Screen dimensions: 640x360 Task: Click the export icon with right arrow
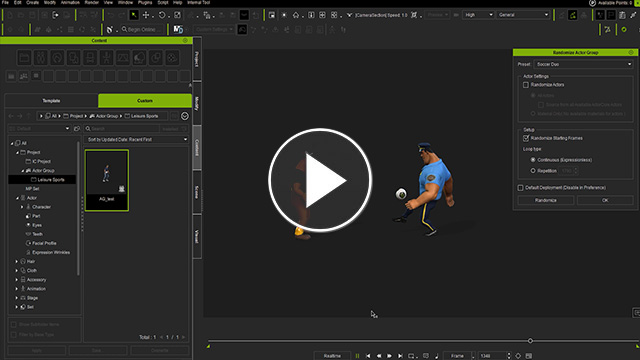click(55, 15)
